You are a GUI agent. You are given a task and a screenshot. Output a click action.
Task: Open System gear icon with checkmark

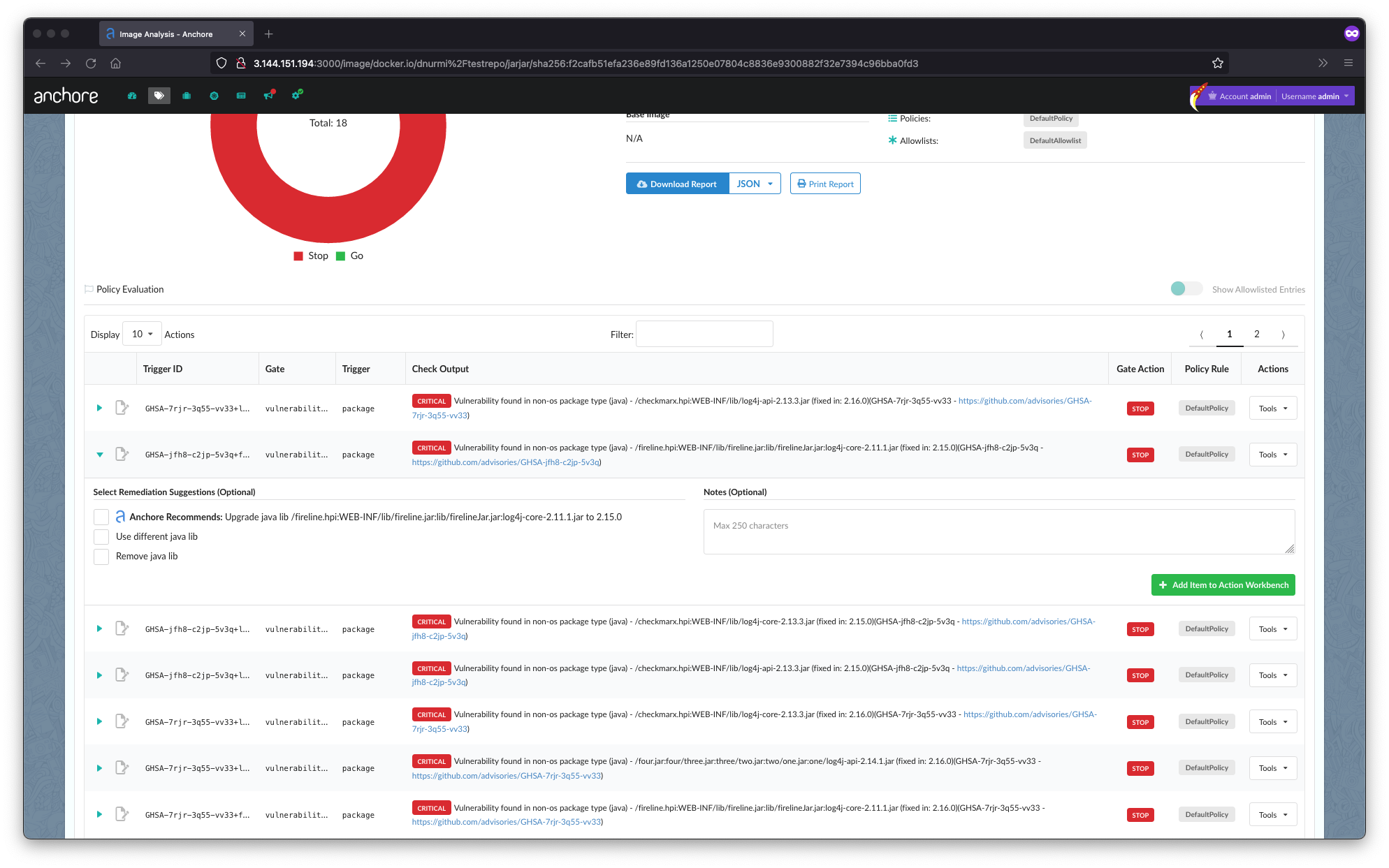297,94
